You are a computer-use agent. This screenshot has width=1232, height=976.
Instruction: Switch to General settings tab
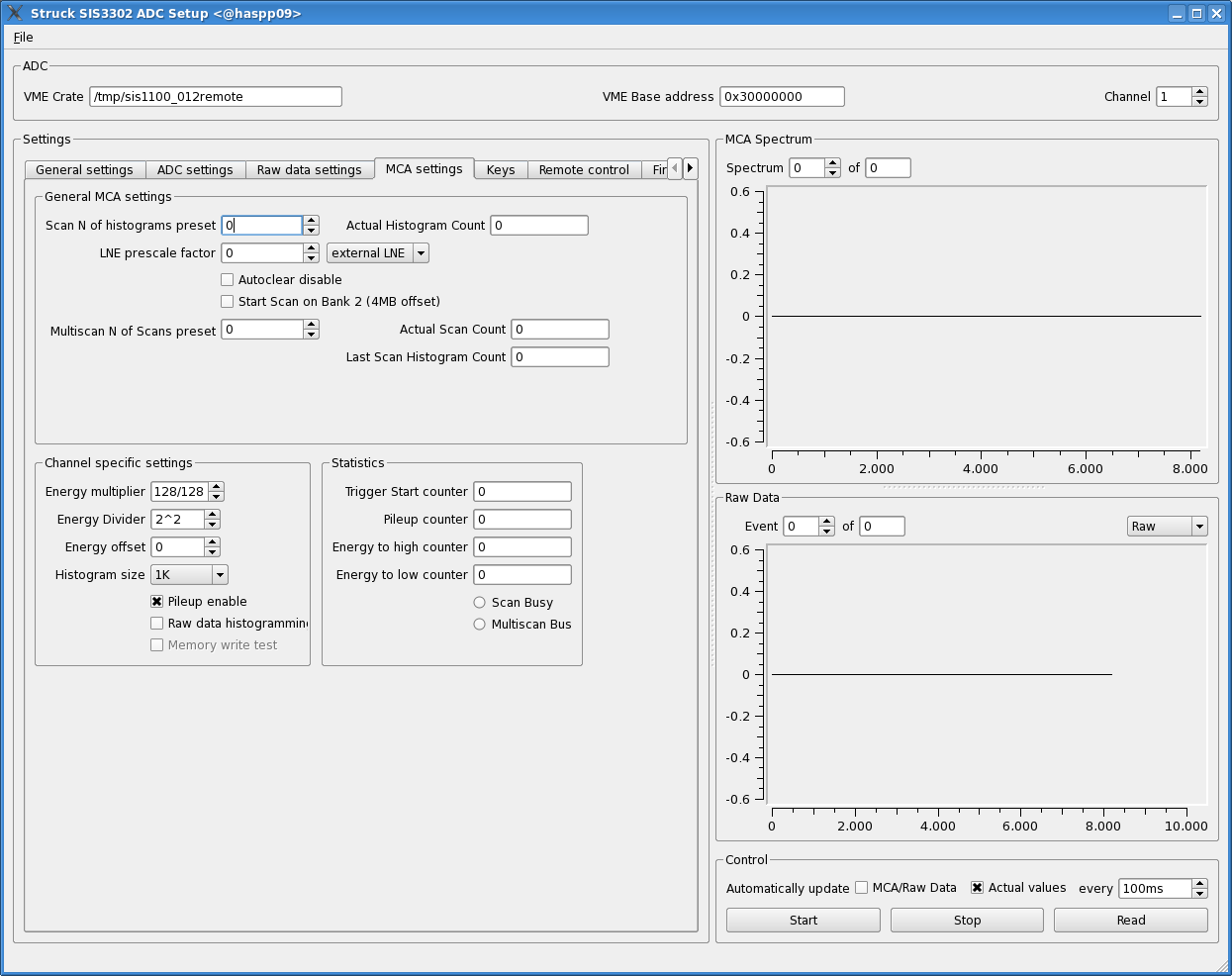pyautogui.click(x=84, y=170)
